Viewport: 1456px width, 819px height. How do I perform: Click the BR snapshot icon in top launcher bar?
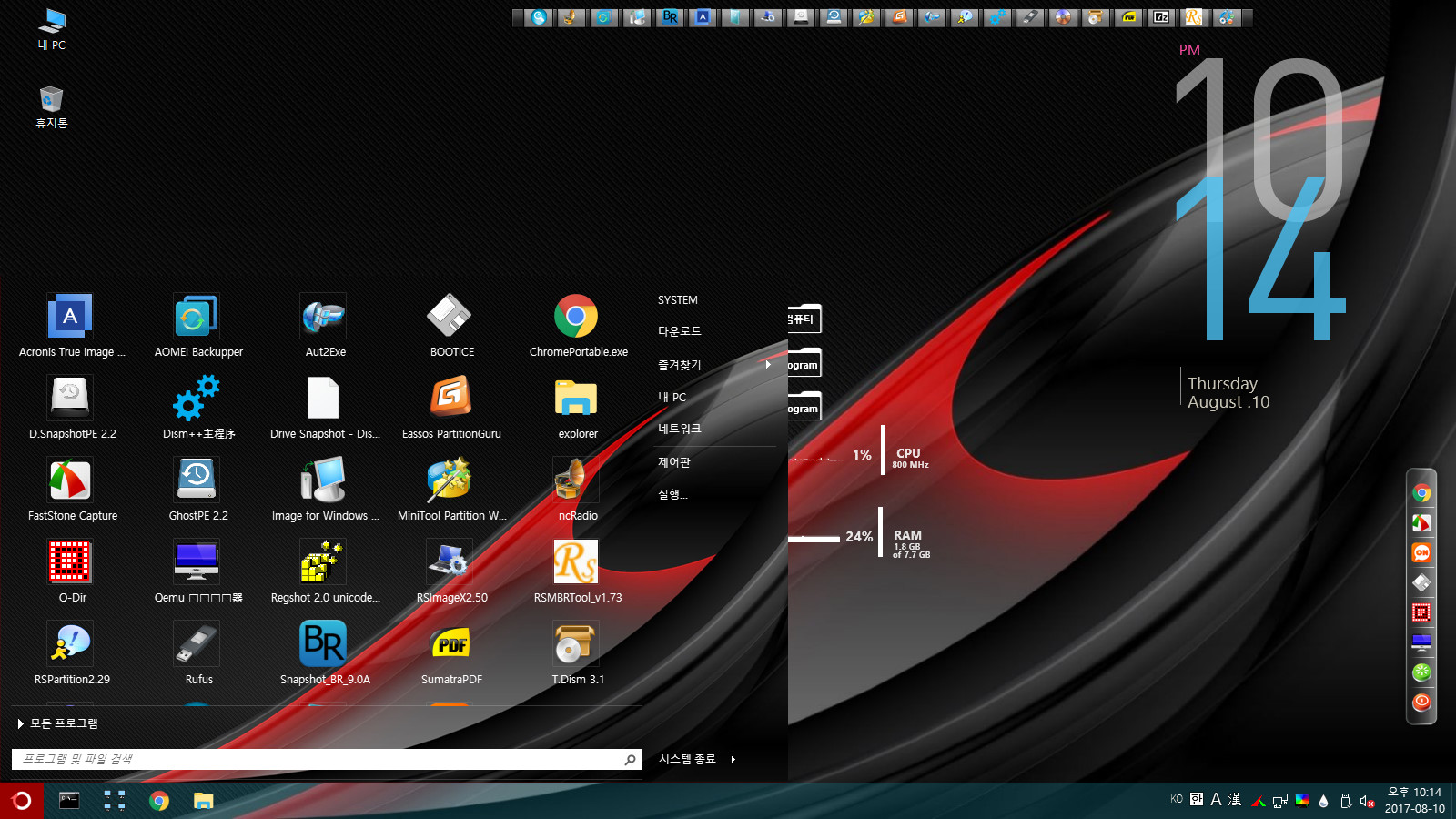click(670, 17)
